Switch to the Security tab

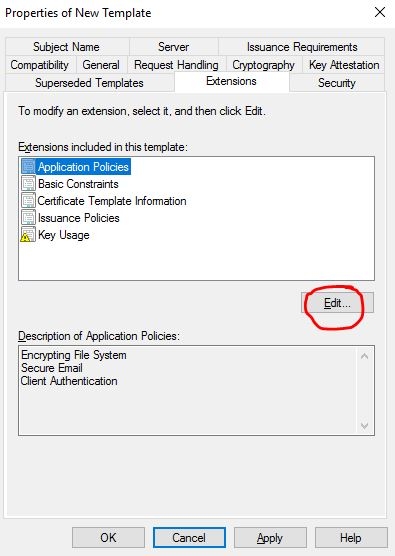(337, 83)
